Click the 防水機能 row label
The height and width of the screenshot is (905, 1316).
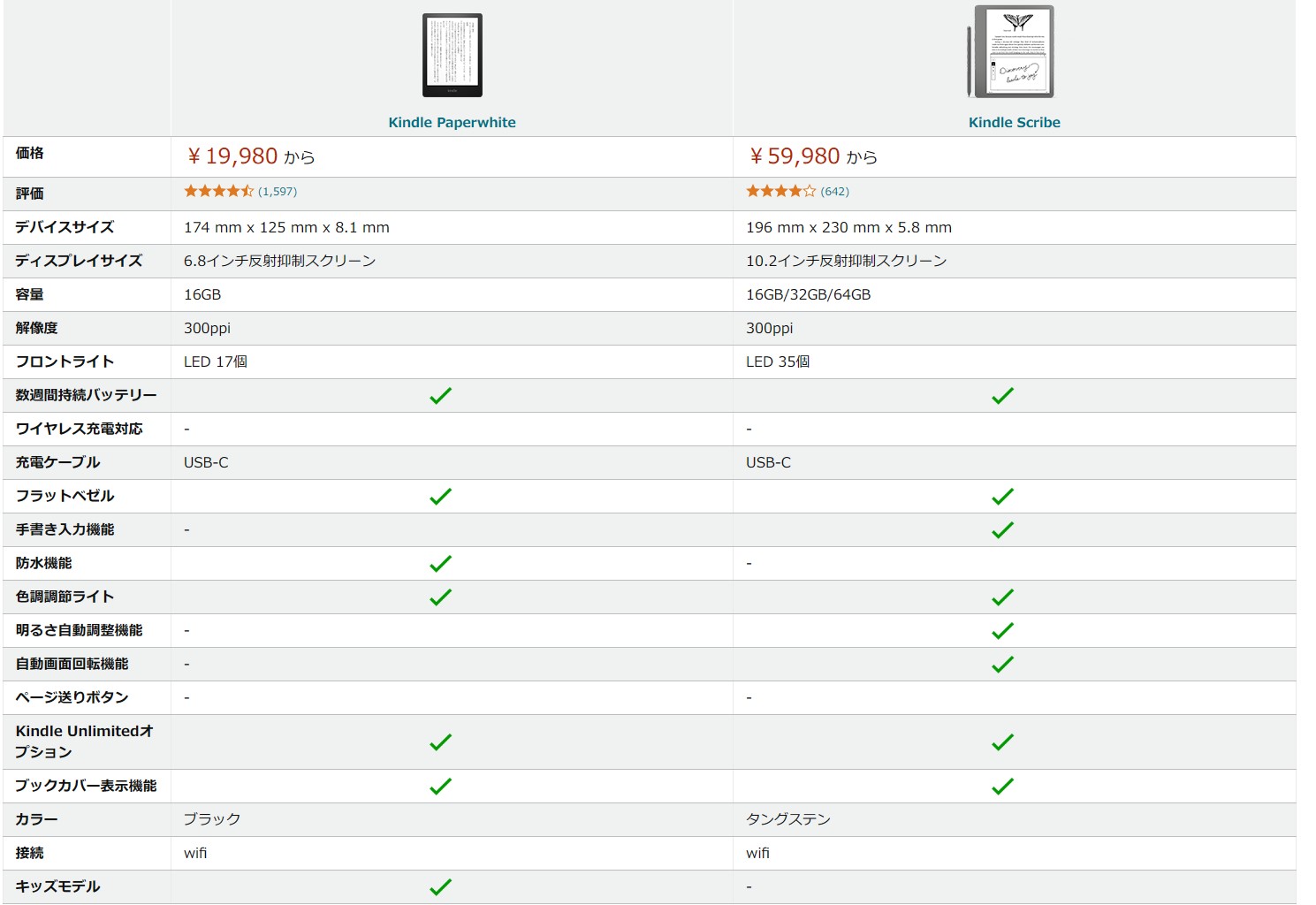pyautogui.click(x=43, y=563)
